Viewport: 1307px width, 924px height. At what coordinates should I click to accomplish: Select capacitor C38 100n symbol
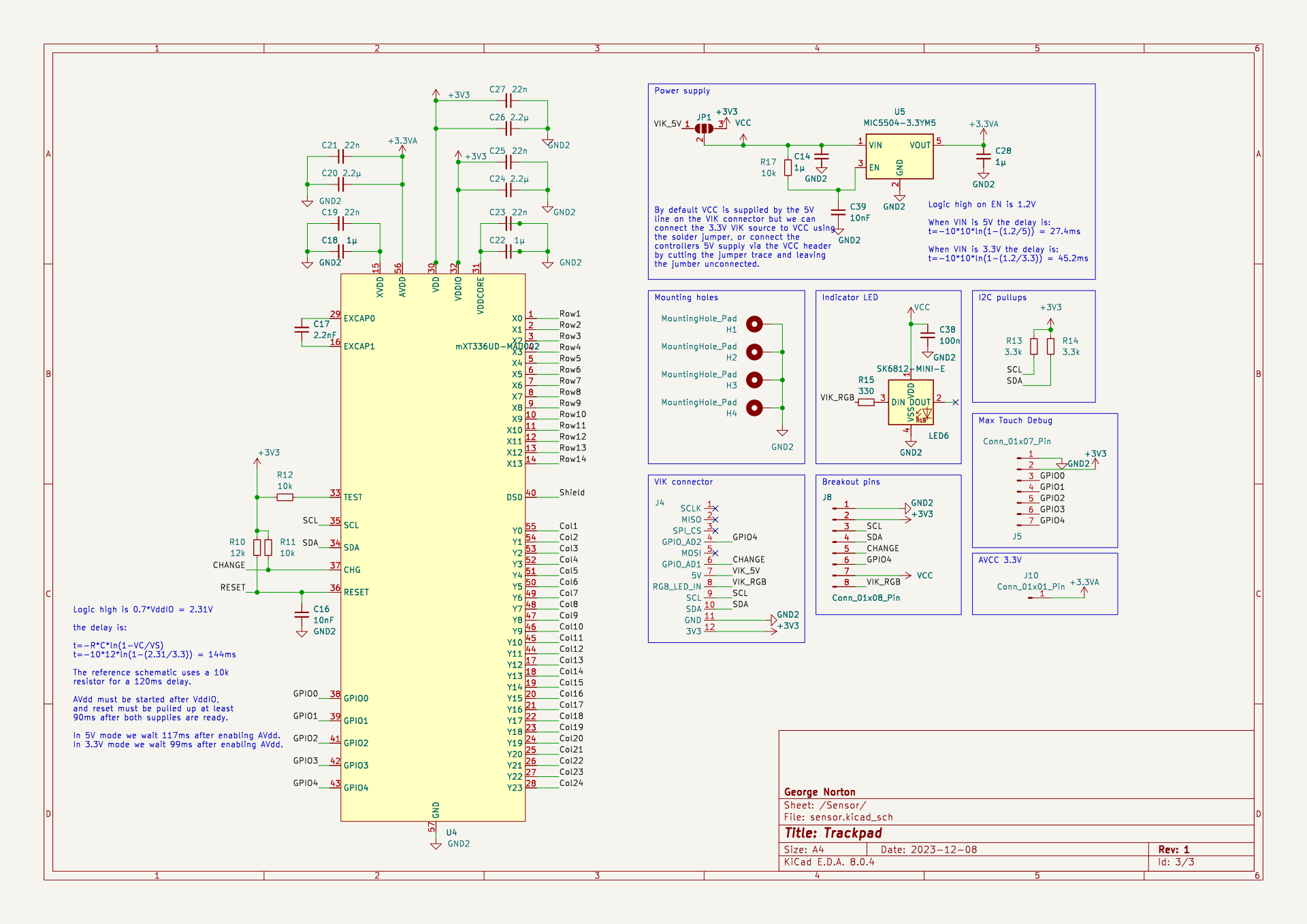tap(927, 335)
